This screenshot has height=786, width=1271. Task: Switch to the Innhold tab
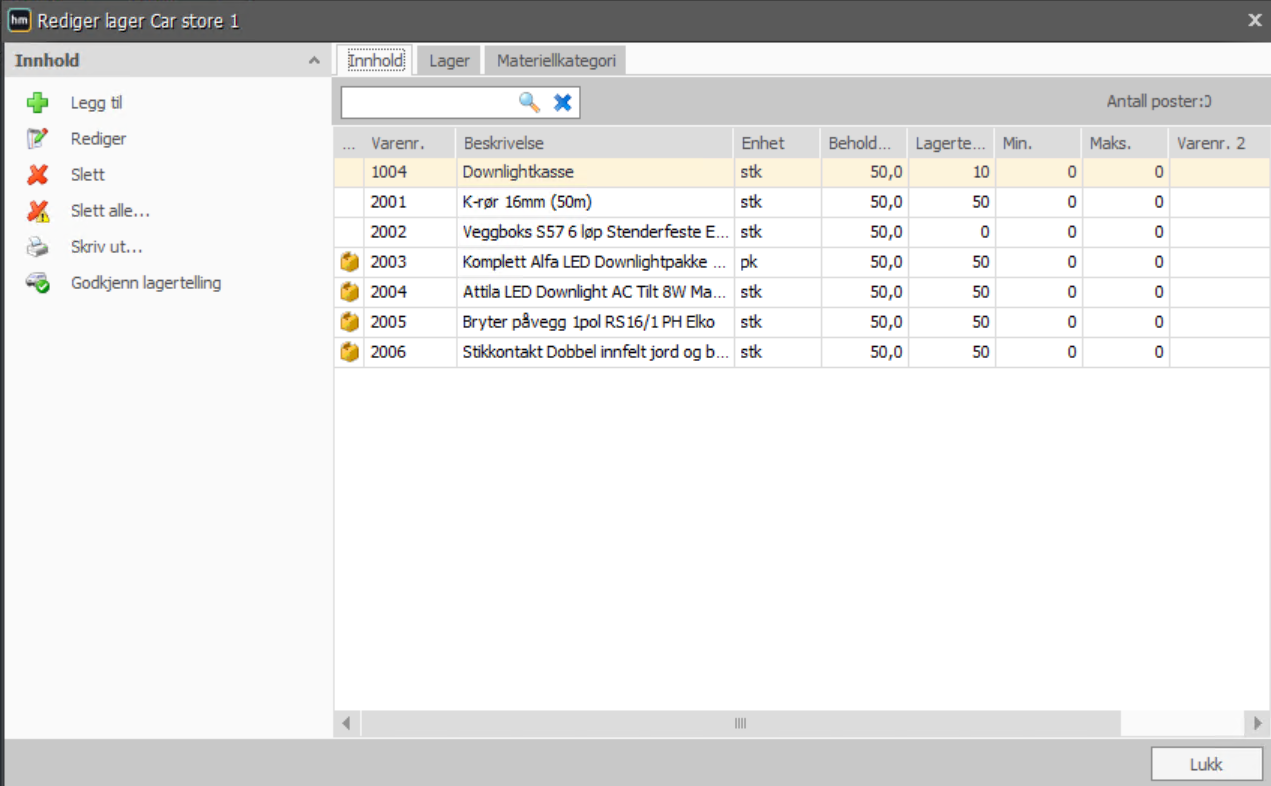pos(375,61)
